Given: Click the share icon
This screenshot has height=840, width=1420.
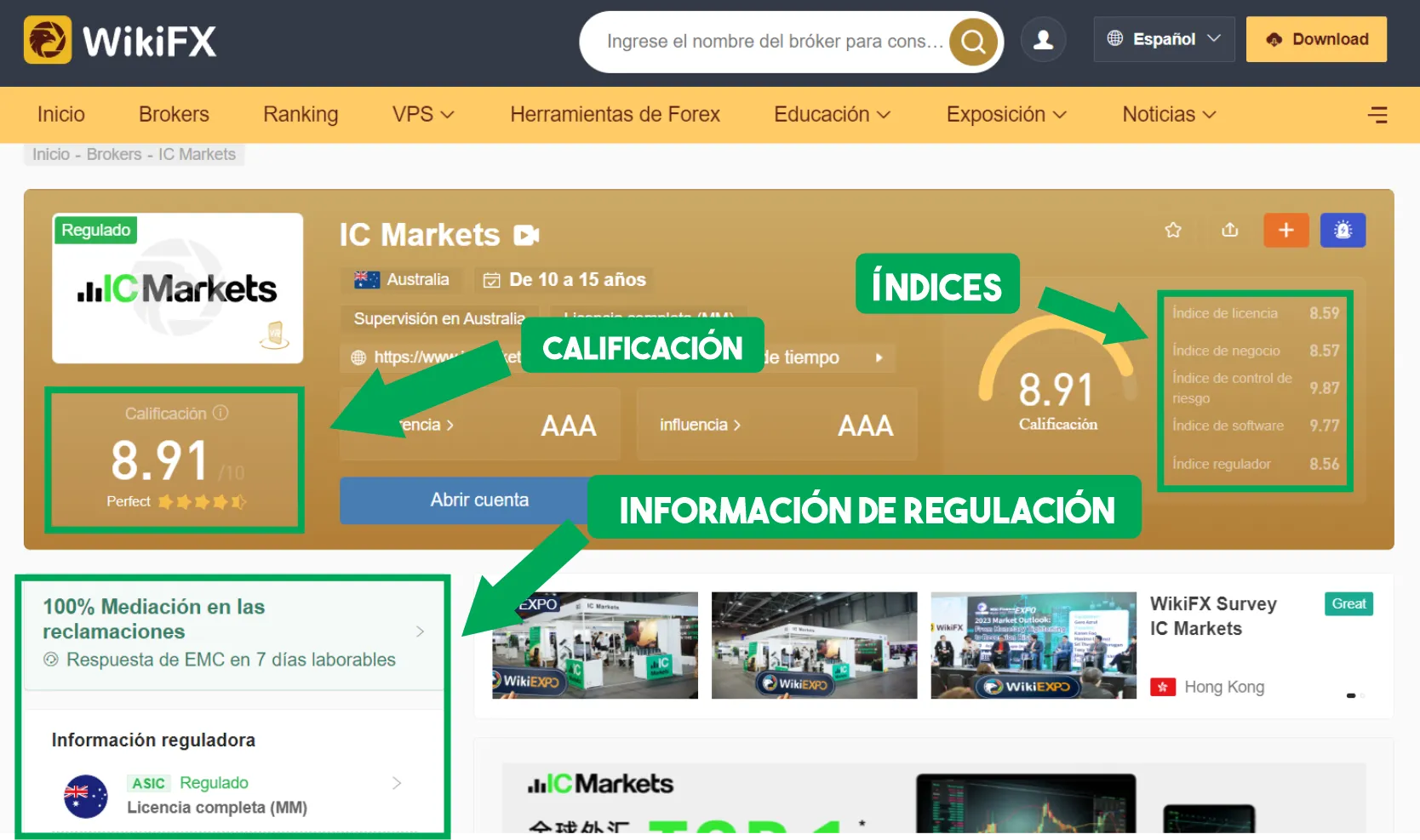Looking at the screenshot, I should pos(1229,231).
